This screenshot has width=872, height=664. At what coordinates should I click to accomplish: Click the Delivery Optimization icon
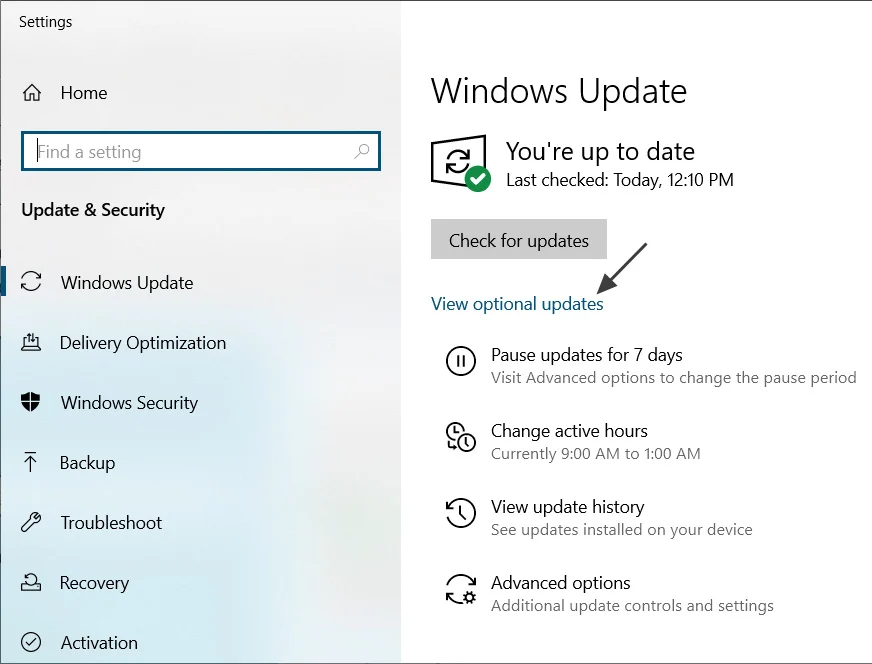(31, 343)
